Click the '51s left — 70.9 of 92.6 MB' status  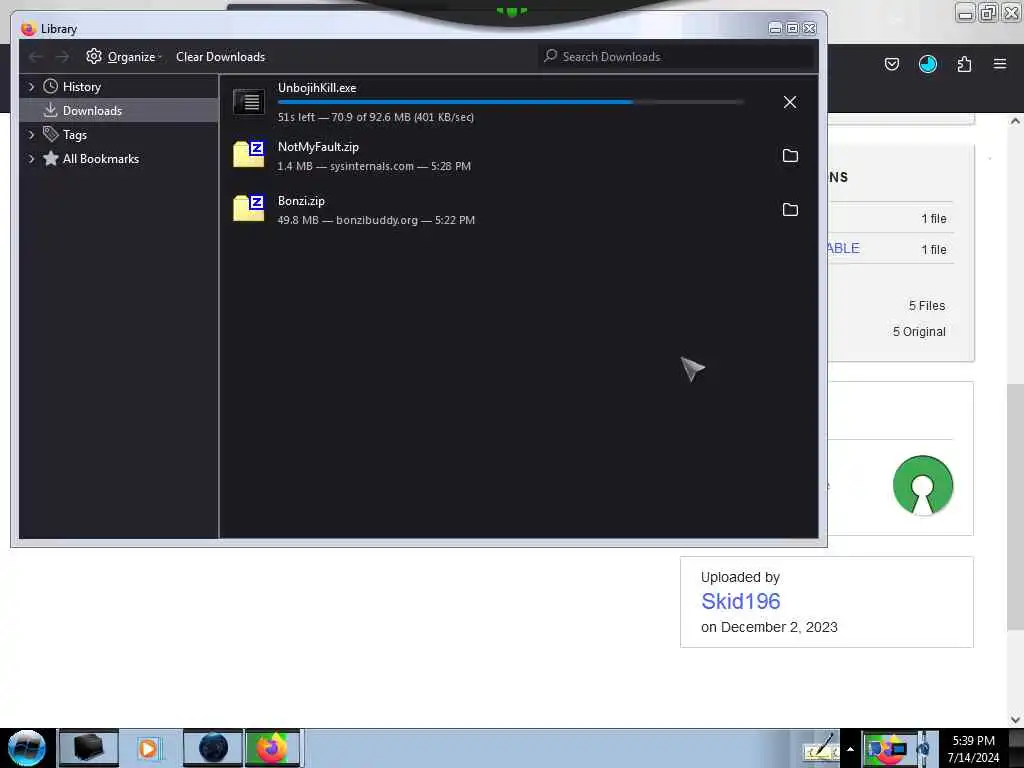click(x=376, y=117)
